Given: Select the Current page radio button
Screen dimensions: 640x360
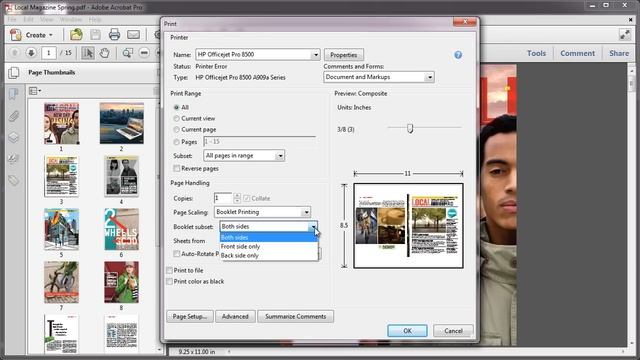Looking at the screenshot, I should pos(176,129).
